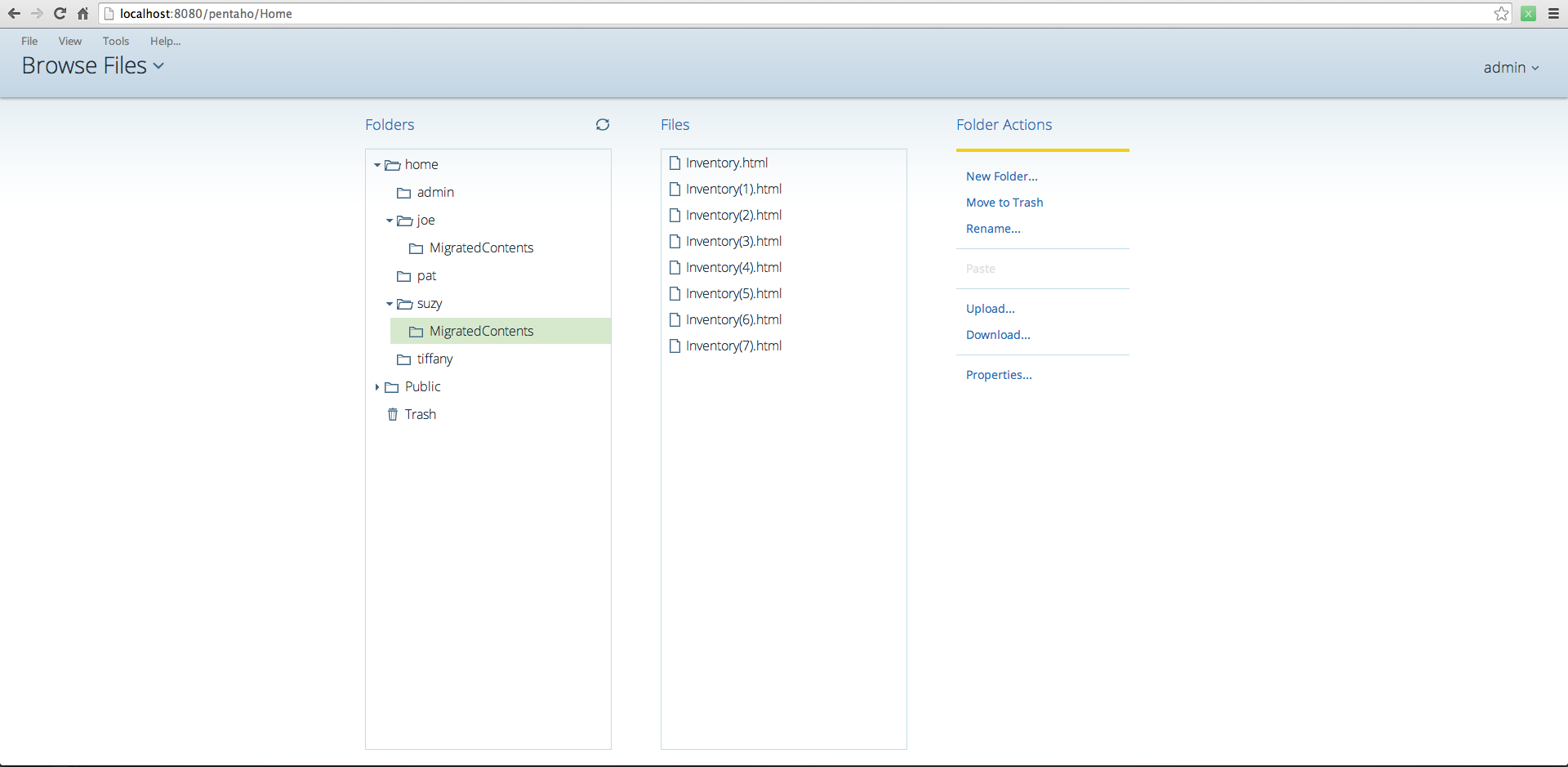Select the Inventory(3).html file name
This screenshot has width=1568, height=767.
tap(734, 241)
